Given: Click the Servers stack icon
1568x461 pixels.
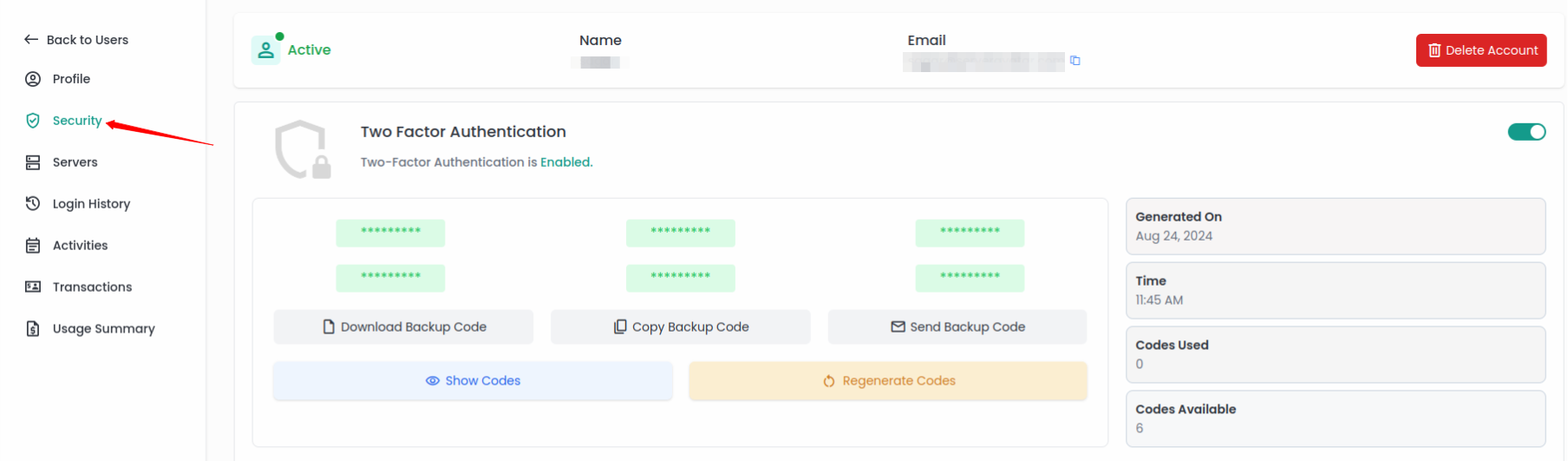Looking at the screenshot, I should pos(33,162).
